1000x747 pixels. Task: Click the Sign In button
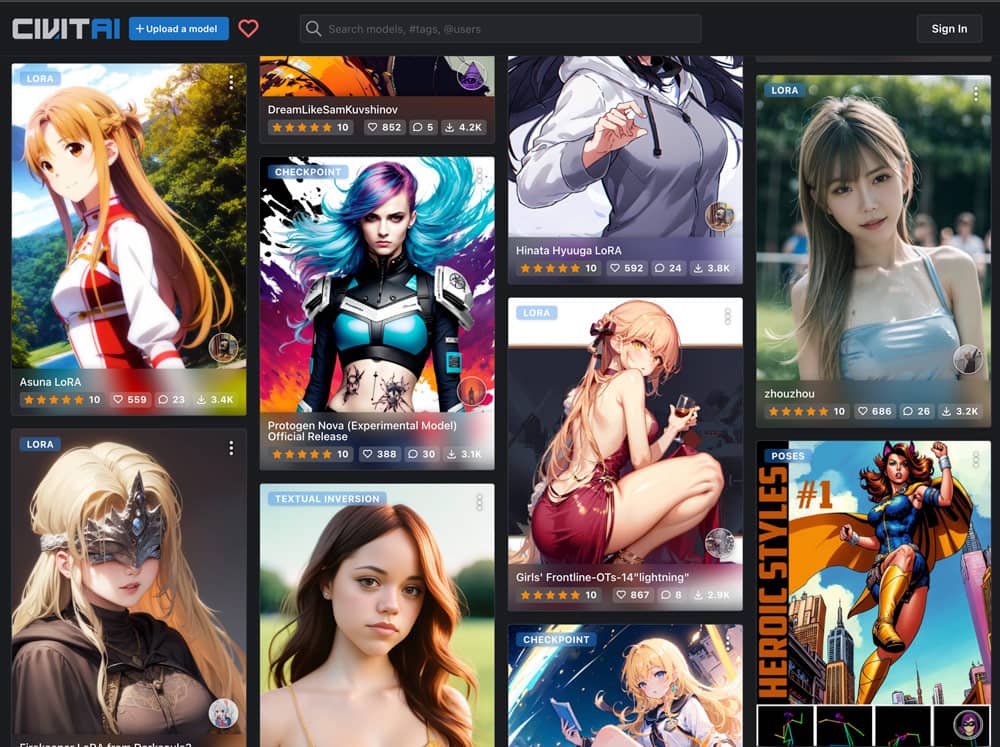[x=948, y=29]
